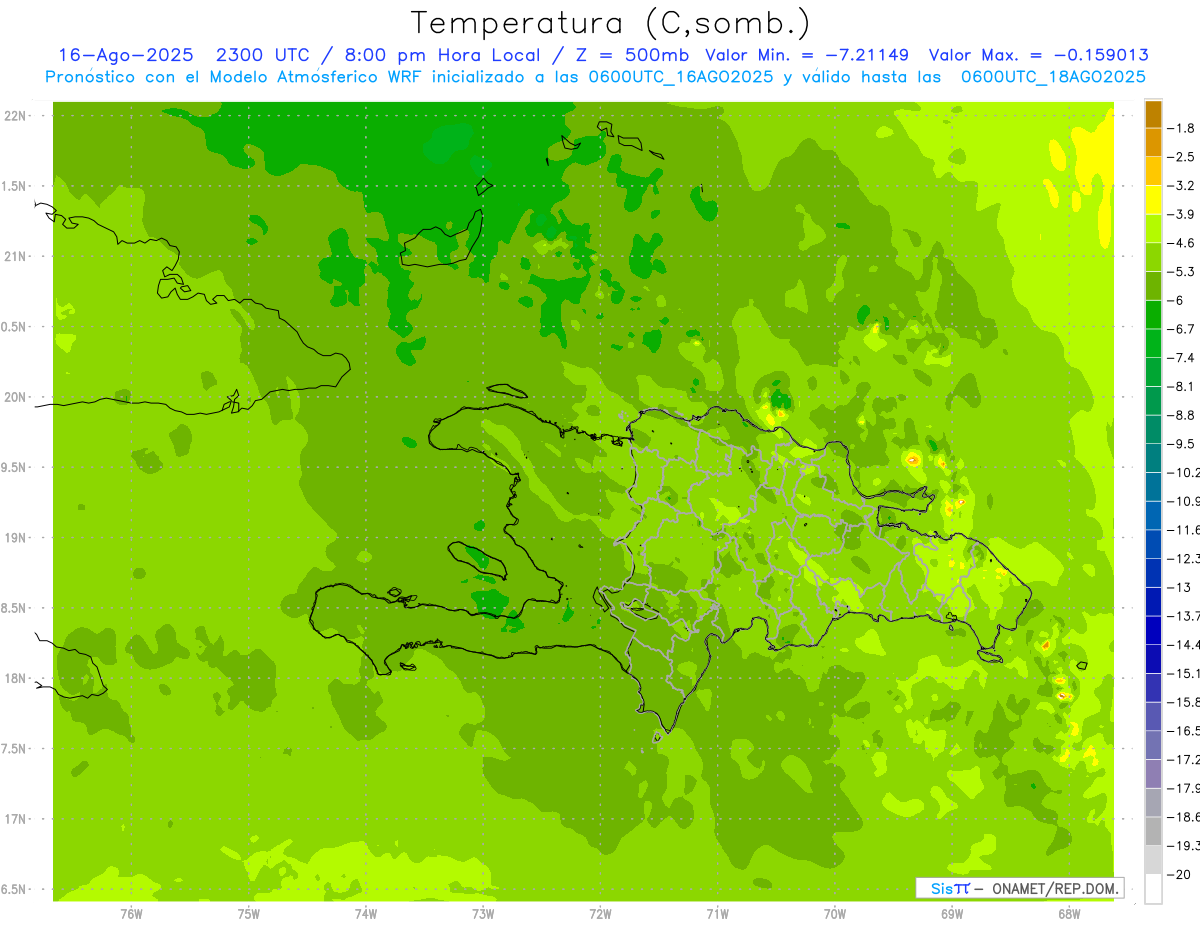Click the 'ONAMET/REP.DOM.' credit label
The width and height of the screenshot is (1200, 927).
(1056, 888)
